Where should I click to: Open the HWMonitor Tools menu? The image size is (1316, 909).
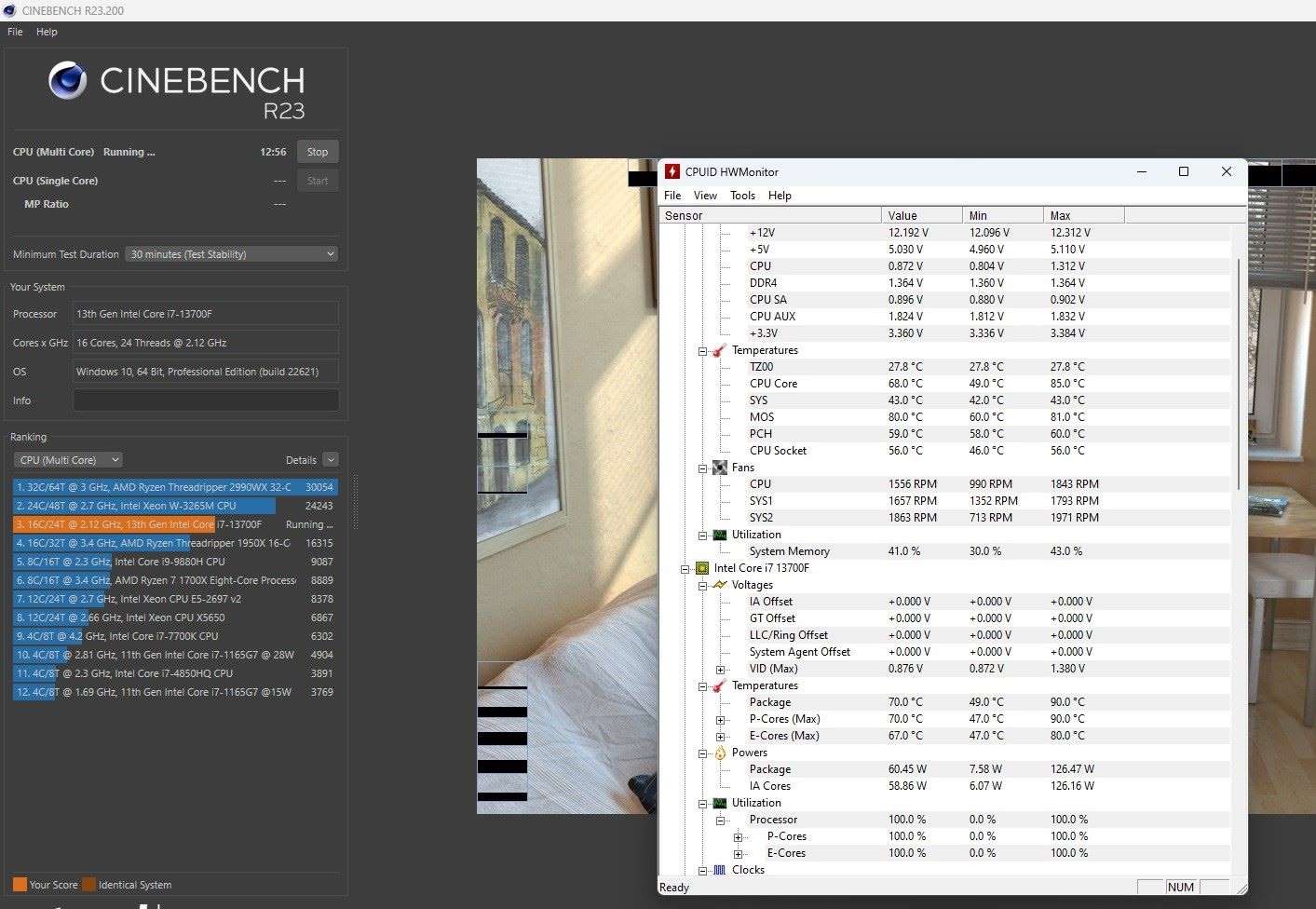tap(742, 196)
